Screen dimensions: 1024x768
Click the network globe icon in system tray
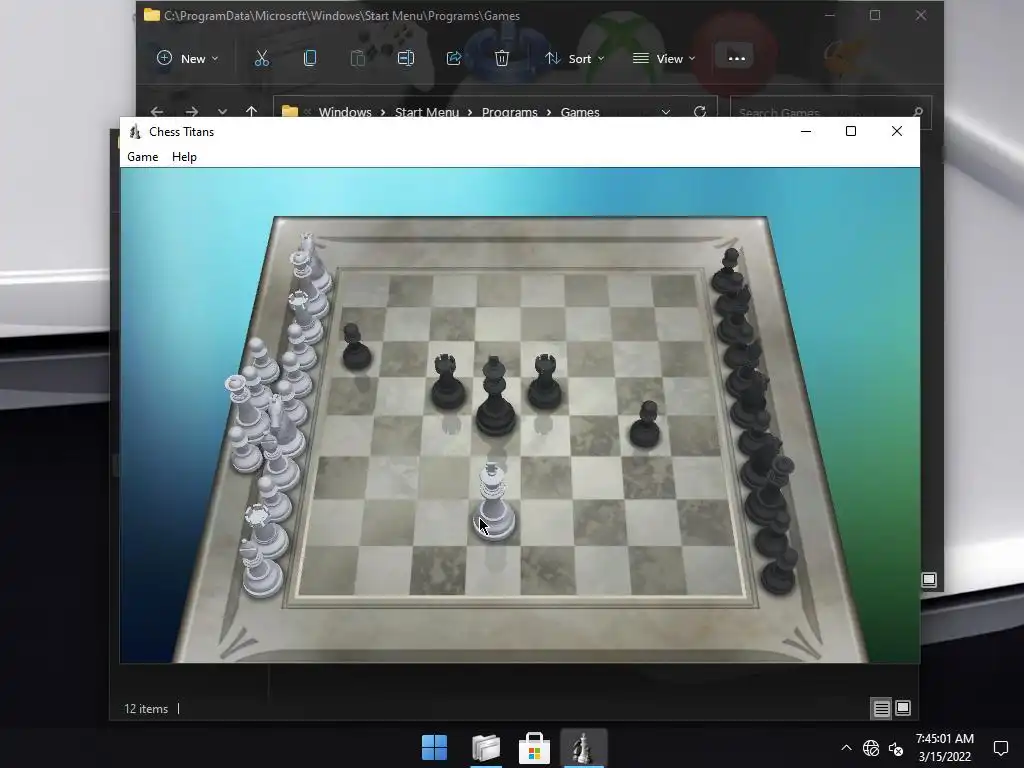[871, 748]
